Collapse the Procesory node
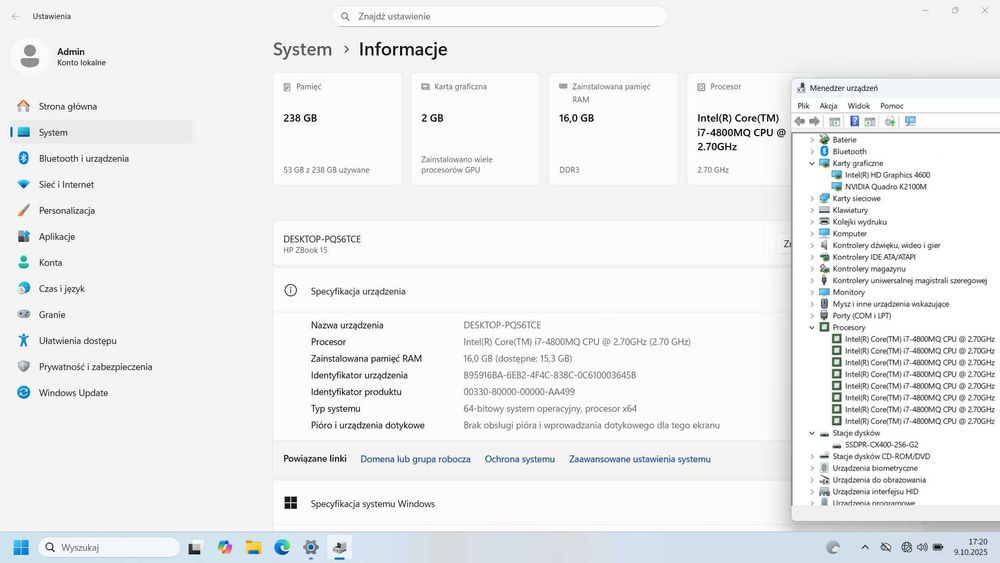1000x563 pixels. point(812,327)
